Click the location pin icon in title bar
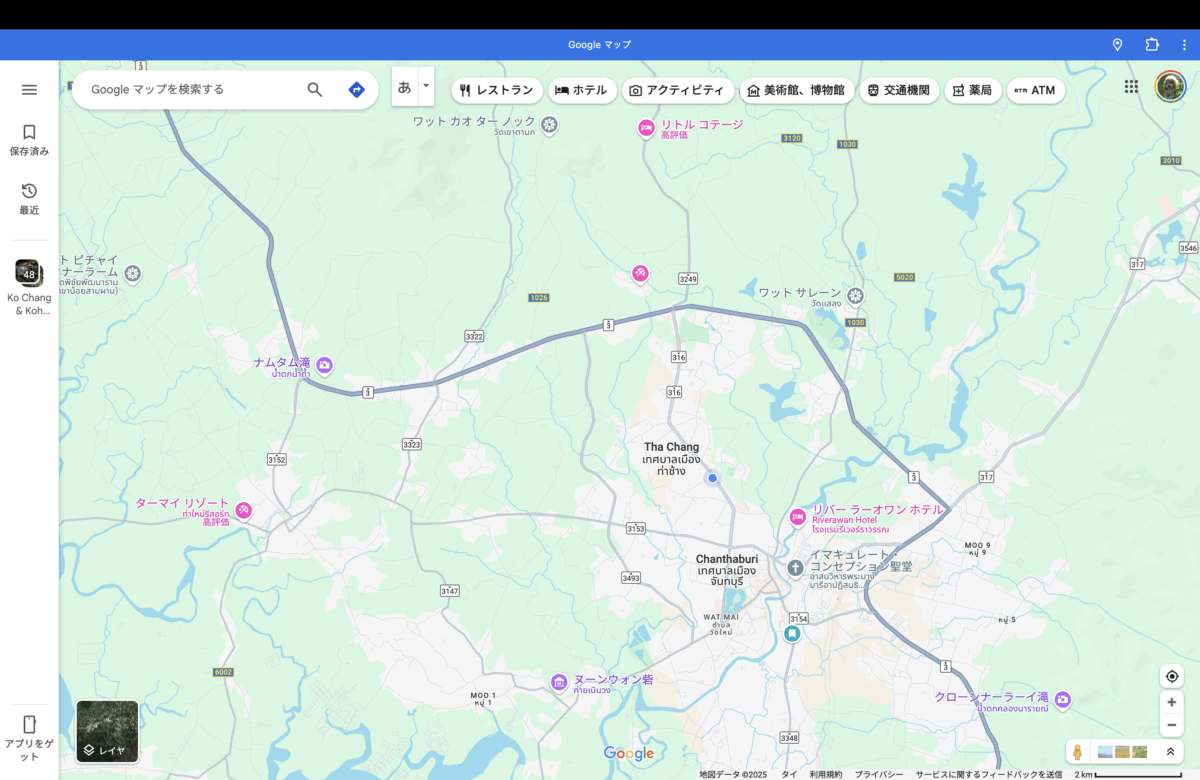 tap(1118, 45)
